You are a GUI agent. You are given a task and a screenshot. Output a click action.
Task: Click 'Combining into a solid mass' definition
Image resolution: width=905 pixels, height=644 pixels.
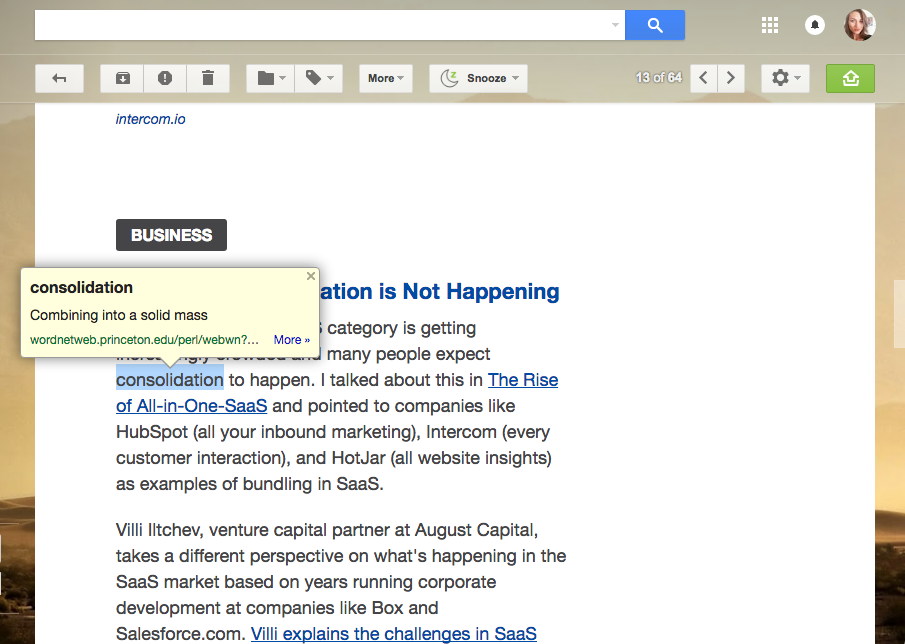119,315
